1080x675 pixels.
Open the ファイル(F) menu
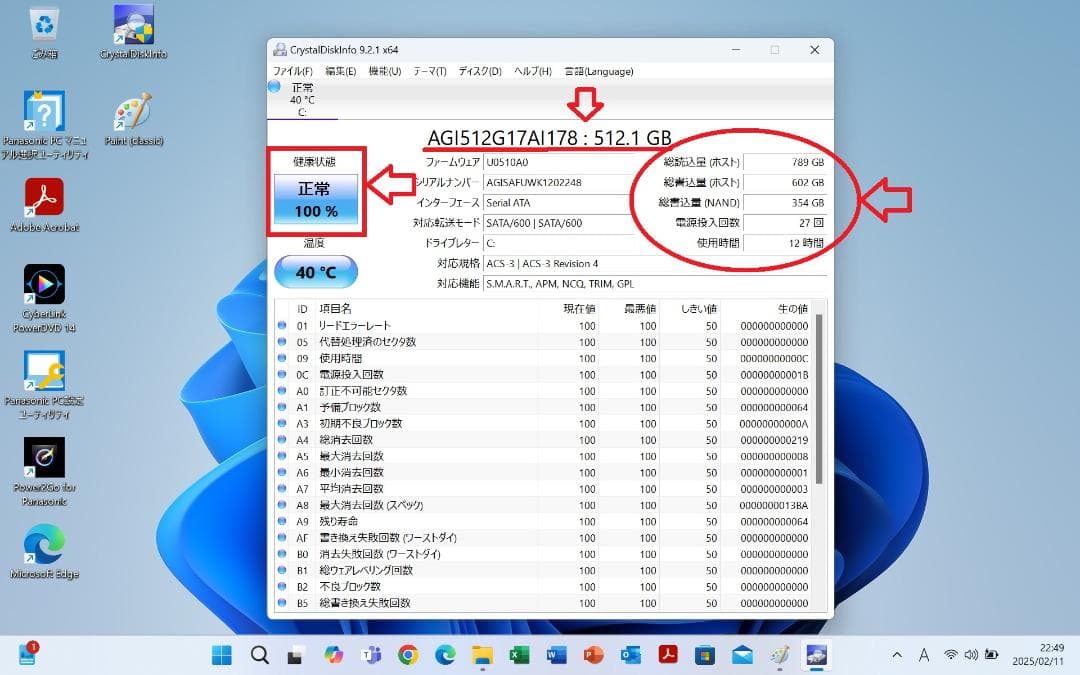(x=291, y=71)
